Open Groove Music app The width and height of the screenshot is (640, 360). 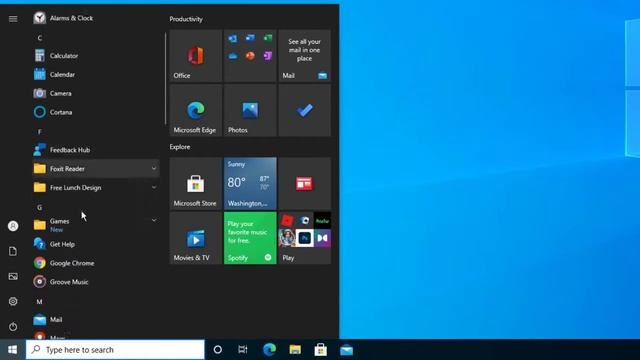tap(96, 282)
